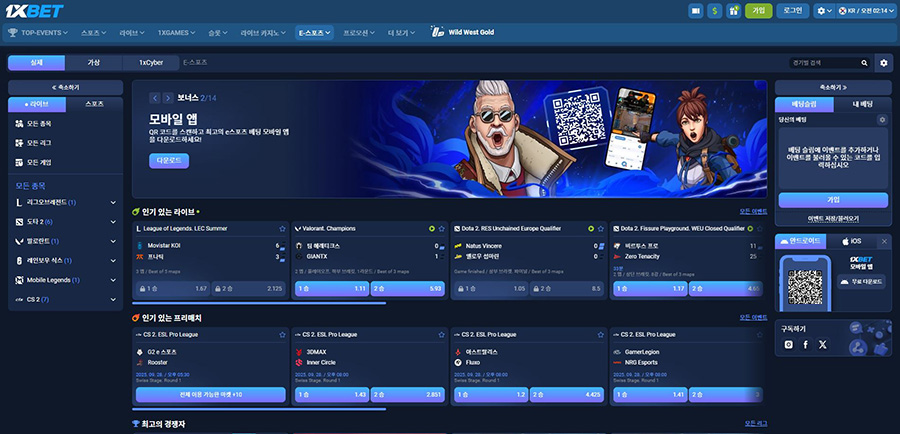
Task: Open header settings gear dropdown
Action: pyautogui.click(x=824, y=11)
